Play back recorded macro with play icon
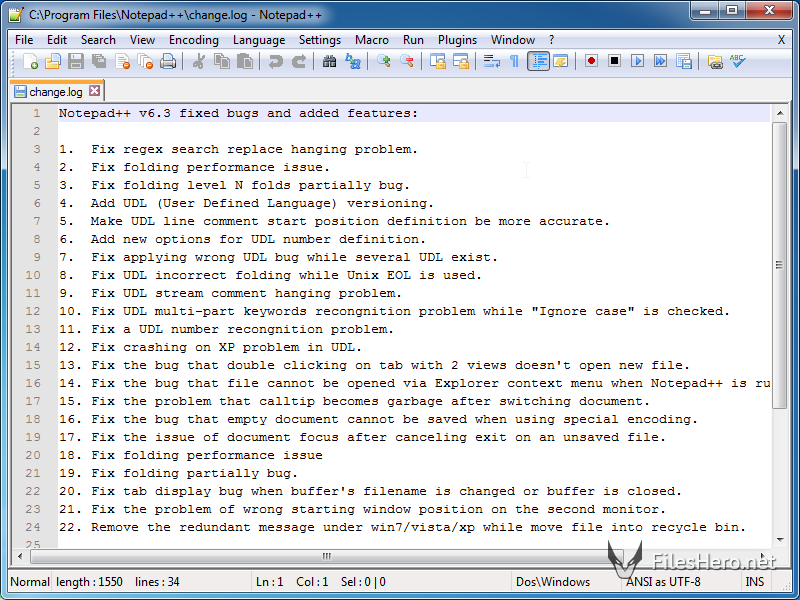Screen dimensions: 800x600 tap(637, 62)
